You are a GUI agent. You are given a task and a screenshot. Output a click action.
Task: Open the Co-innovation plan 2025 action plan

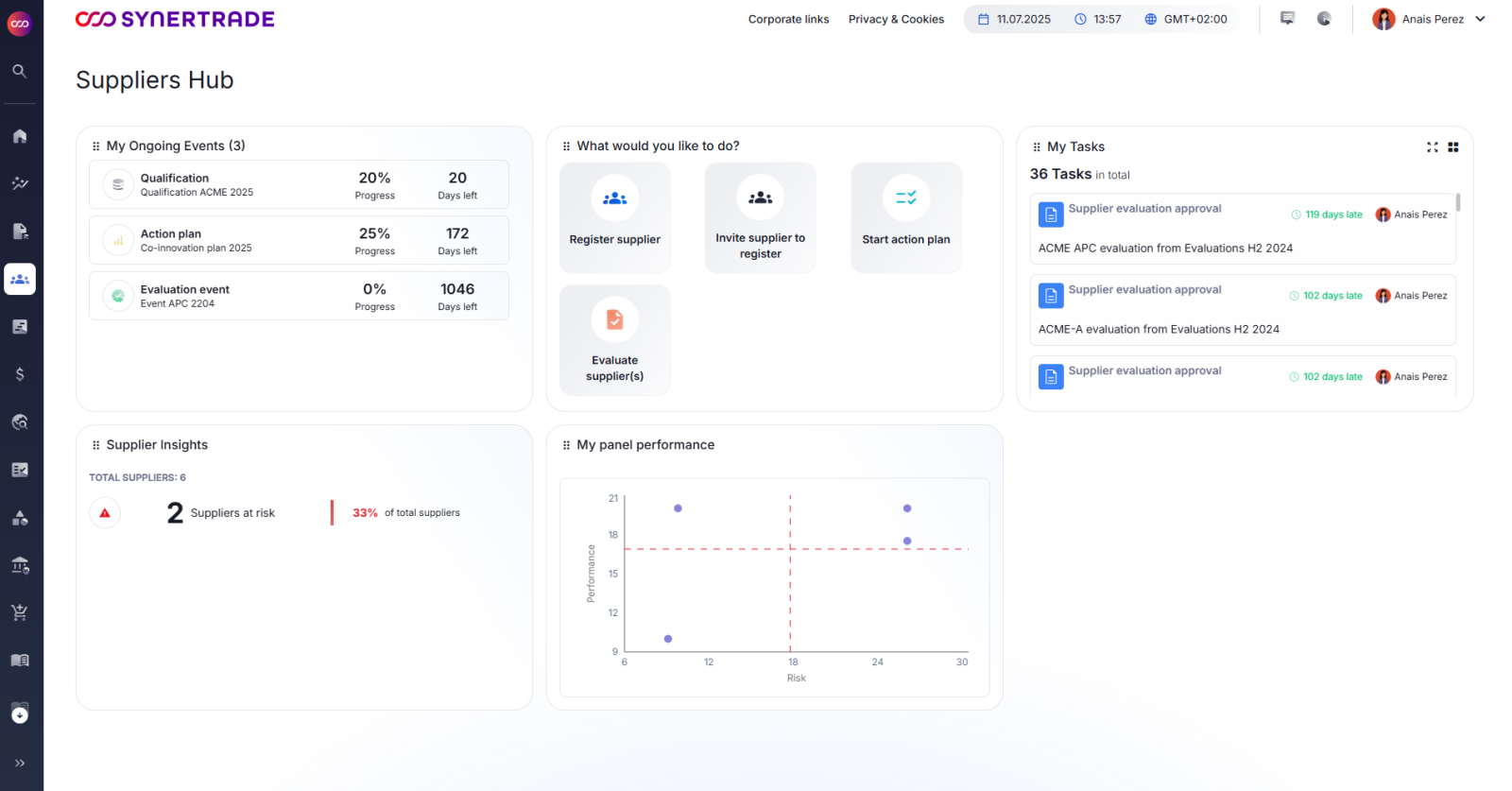coord(299,240)
